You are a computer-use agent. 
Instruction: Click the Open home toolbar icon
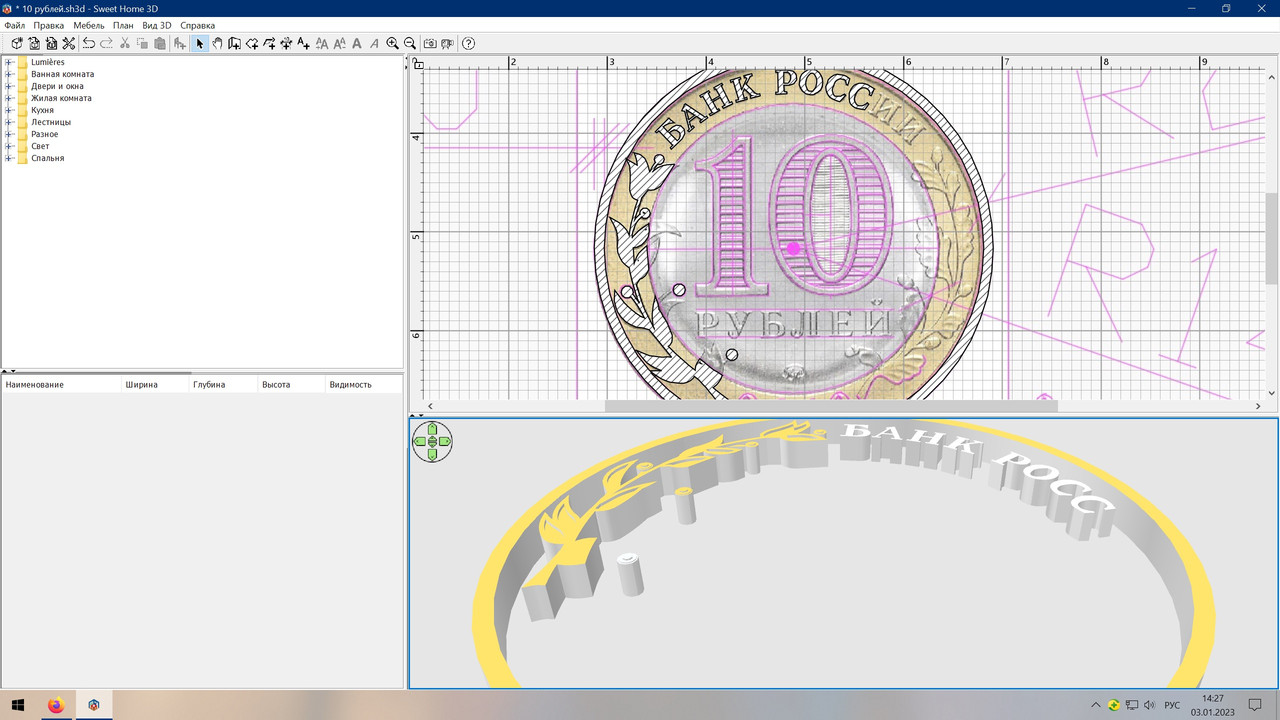[34, 43]
